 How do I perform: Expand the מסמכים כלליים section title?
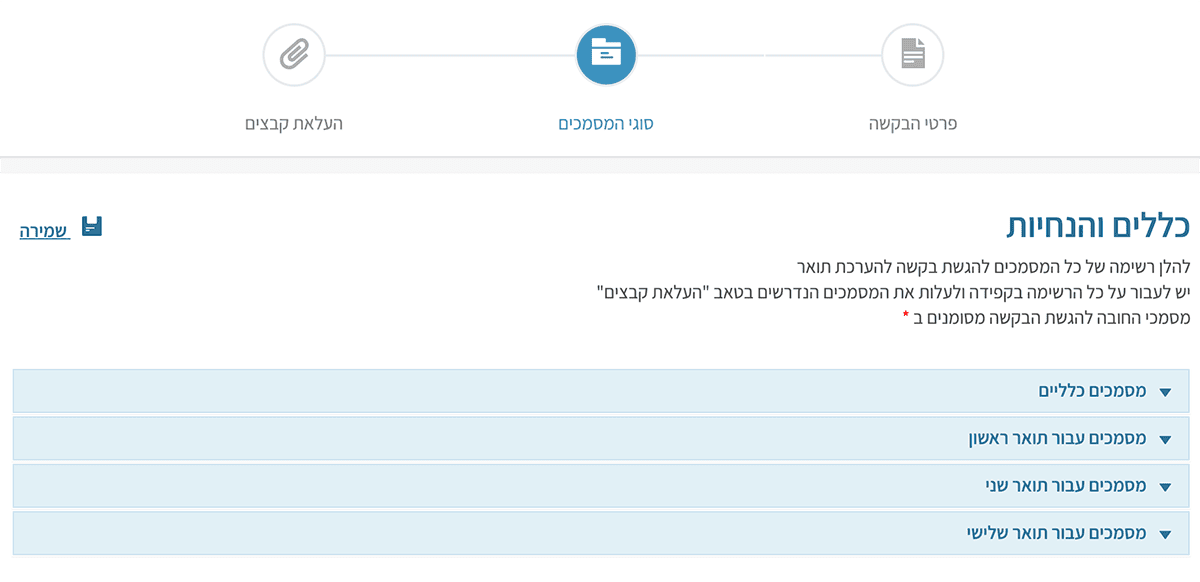pyautogui.click(x=1092, y=391)
